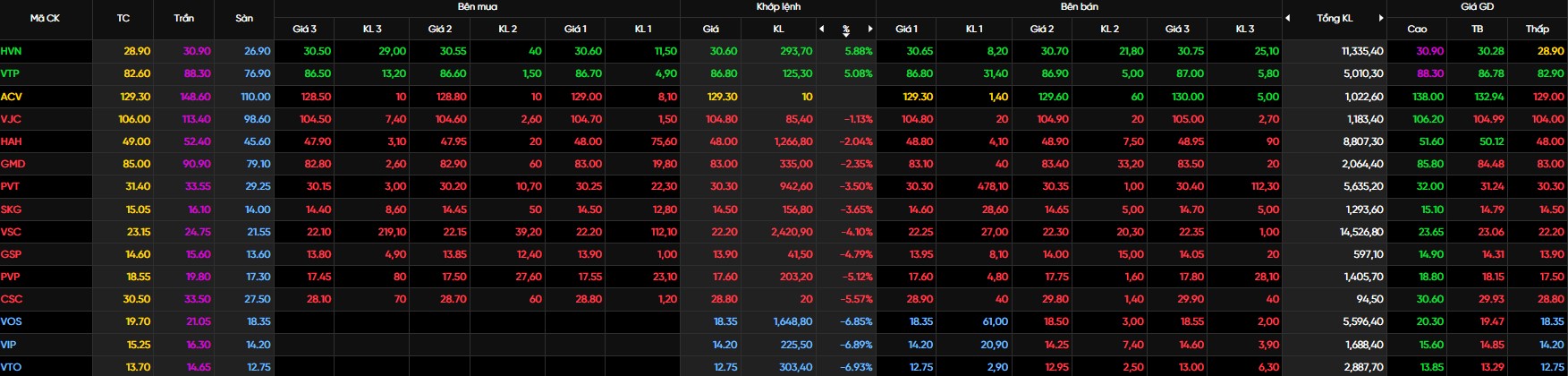Viewport: 1568px width, 376px height.
Task: Sort by the Trần ceiling price header
Action: pyautogui.click(x=183, y=18)
